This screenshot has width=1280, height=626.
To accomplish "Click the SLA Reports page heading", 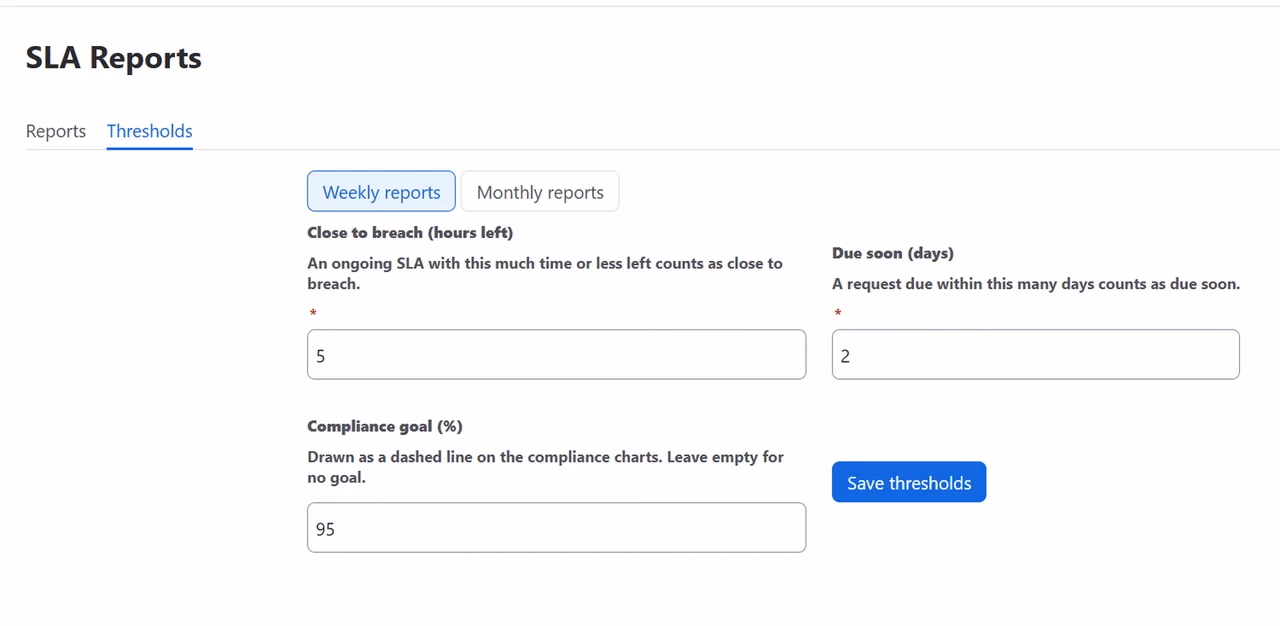I will [114, 58].
